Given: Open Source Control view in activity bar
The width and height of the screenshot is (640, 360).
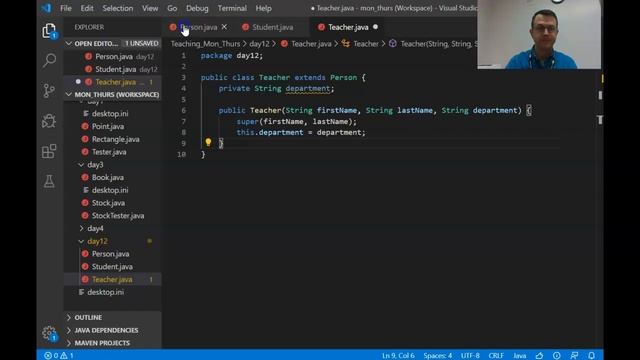Looking at the screenshot, I should pos(49,90).
